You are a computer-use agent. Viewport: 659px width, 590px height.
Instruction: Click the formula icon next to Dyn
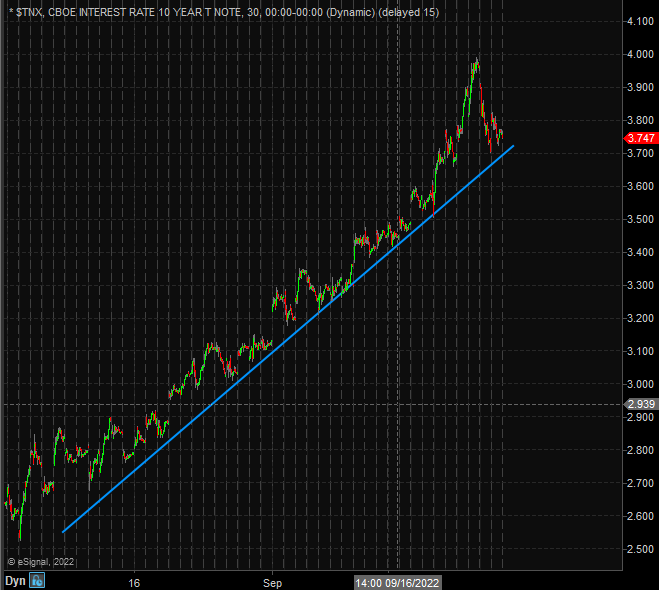(37, 581)
